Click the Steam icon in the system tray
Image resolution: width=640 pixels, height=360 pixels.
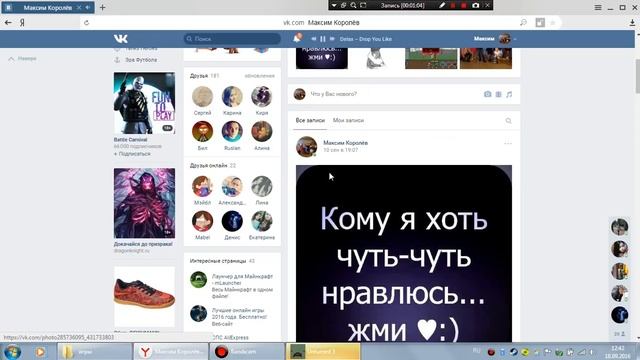513,352
